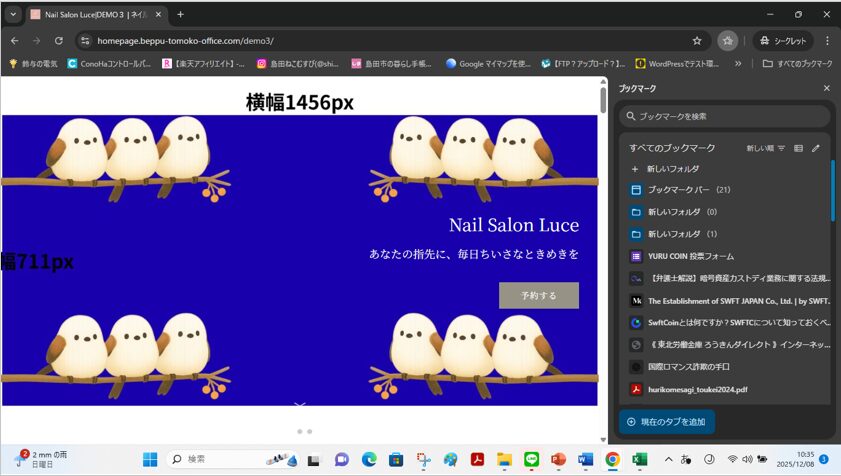Open the FTP？アップロード？ bookmark
This screenshot has width=841, height=476.
[583, 63]
